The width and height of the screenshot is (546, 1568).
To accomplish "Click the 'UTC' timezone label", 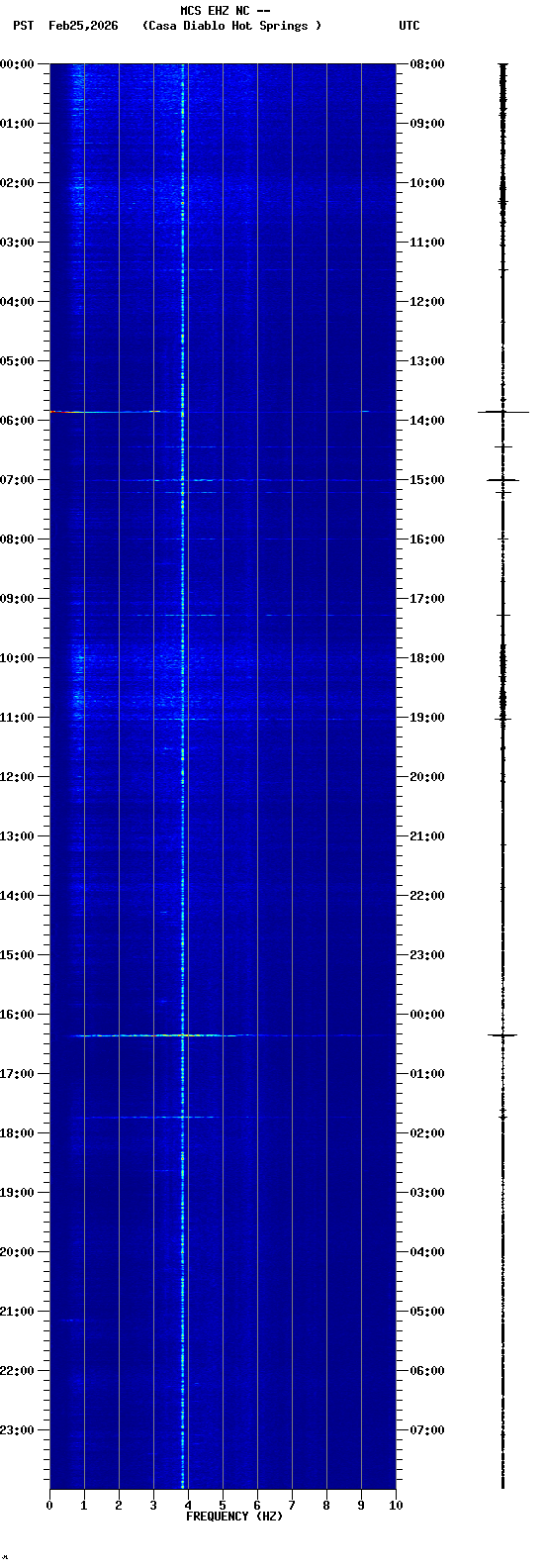I will (x=409, y=26).
